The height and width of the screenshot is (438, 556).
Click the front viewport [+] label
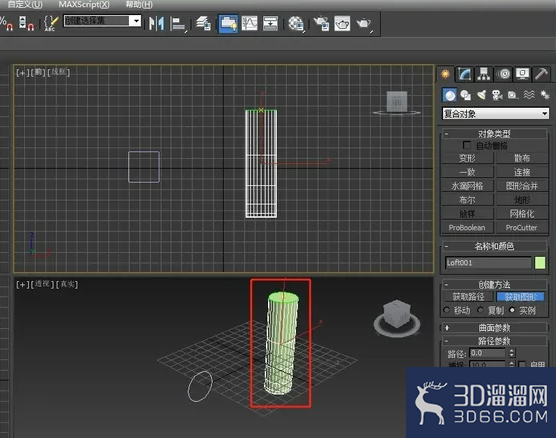(x=22, y=72)
